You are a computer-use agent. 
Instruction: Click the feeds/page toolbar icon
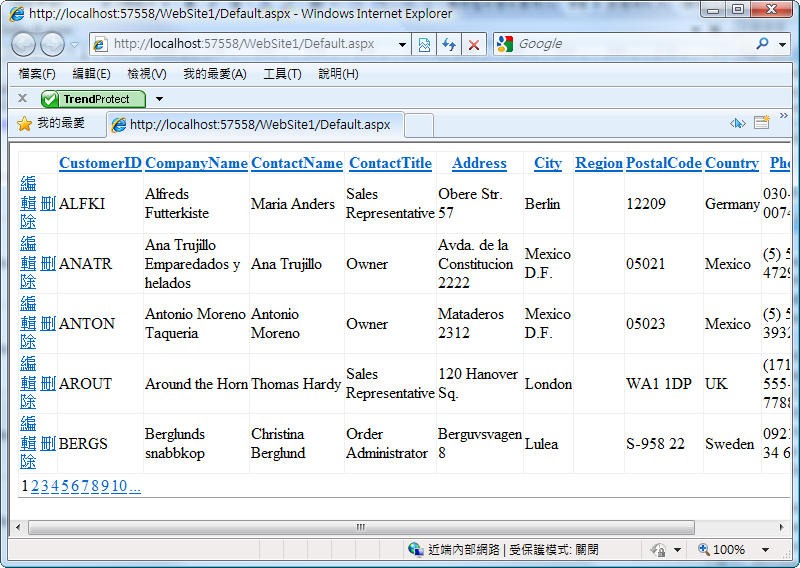click(x=762, y=122)
